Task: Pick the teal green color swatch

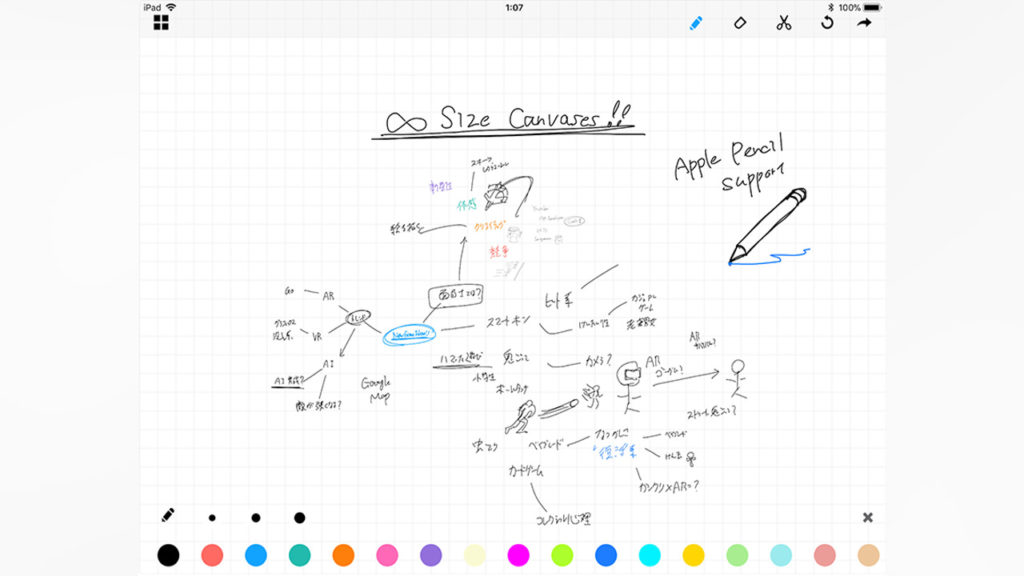Action: click(300, 555)
